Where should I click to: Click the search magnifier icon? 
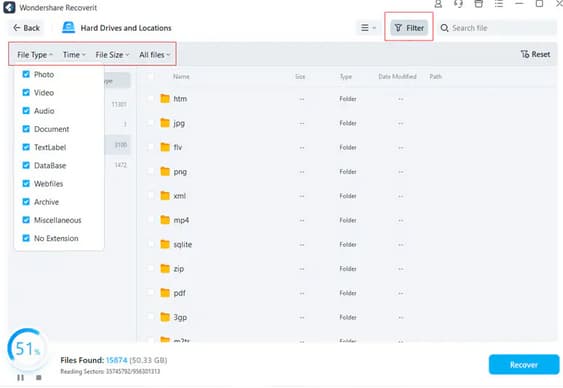point(445,28)
